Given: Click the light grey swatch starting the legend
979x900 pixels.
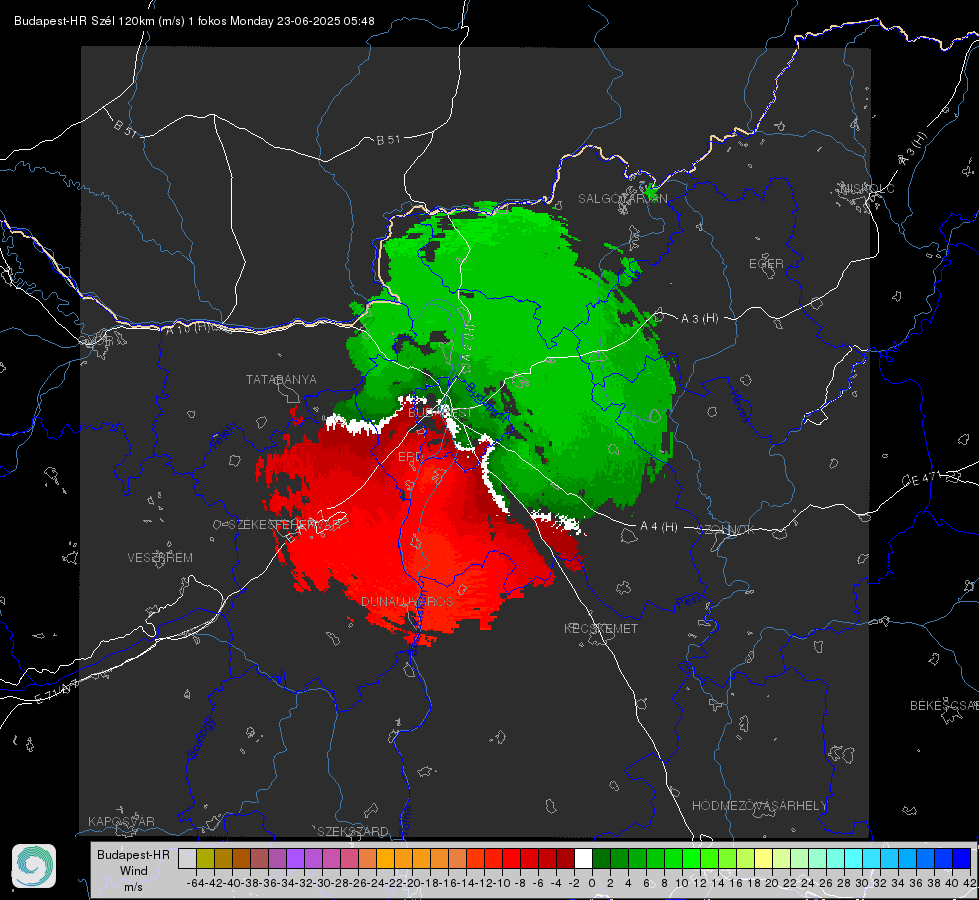Looking at the screenshot, I should [187, 858].
